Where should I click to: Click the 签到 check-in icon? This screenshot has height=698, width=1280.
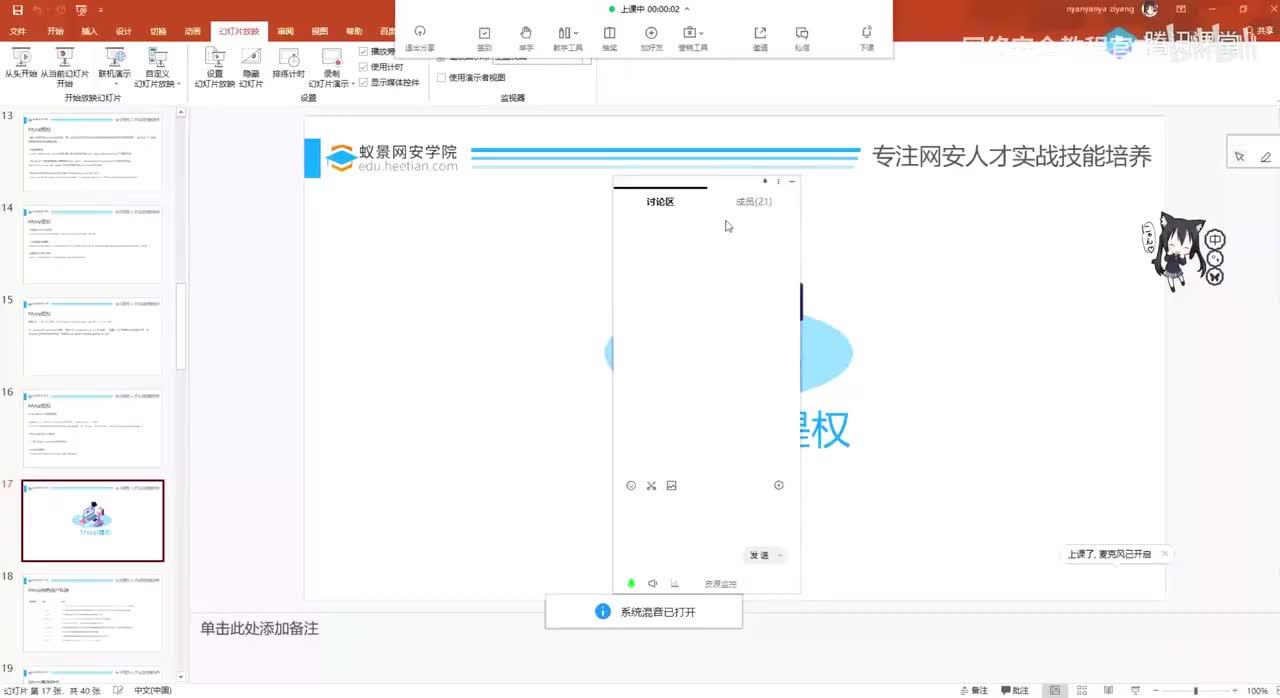click(x=484, y=38)
